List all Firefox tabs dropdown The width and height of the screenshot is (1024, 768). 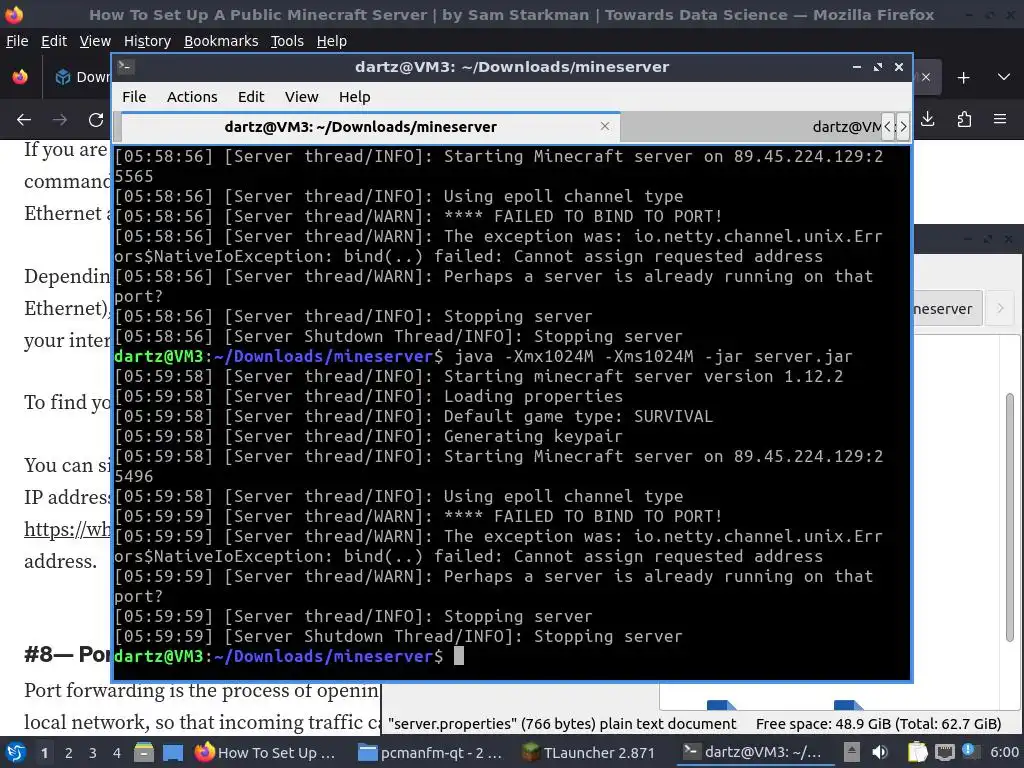[x=1004, y=78]
